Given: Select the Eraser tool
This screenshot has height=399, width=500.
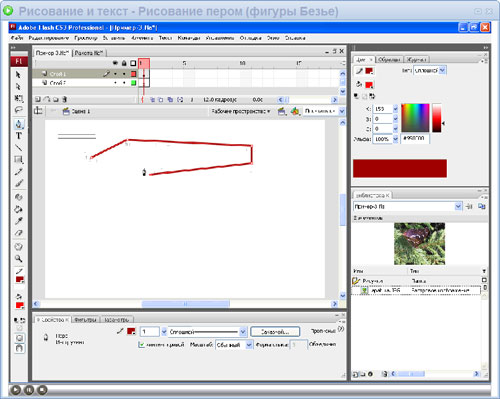Looking at the screenshot, I should coord(19,233).
